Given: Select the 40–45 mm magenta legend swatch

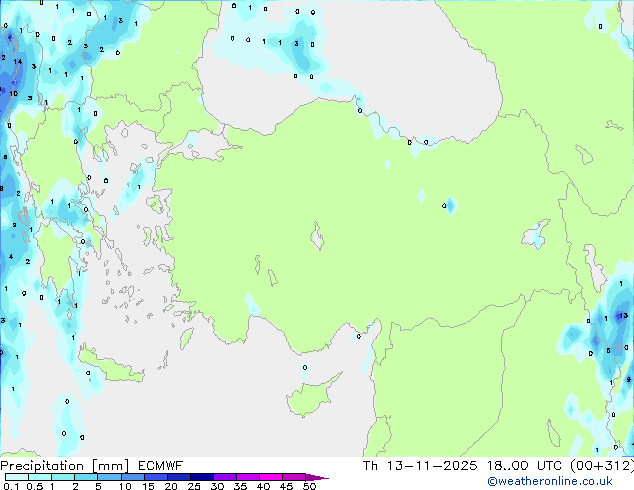Looking at the screenshot, I should click(271, 477).
